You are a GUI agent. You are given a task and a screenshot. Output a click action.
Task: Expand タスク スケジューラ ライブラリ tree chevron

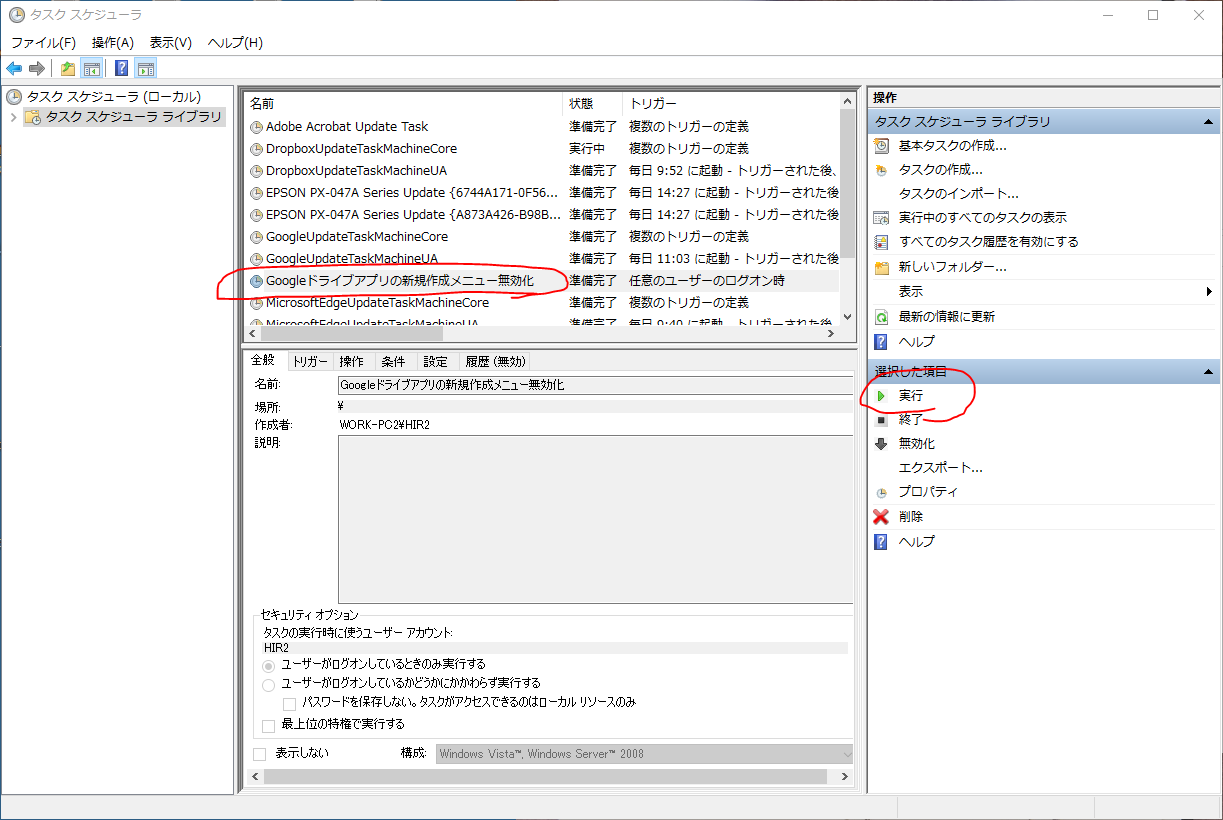(x=13, y=117)
